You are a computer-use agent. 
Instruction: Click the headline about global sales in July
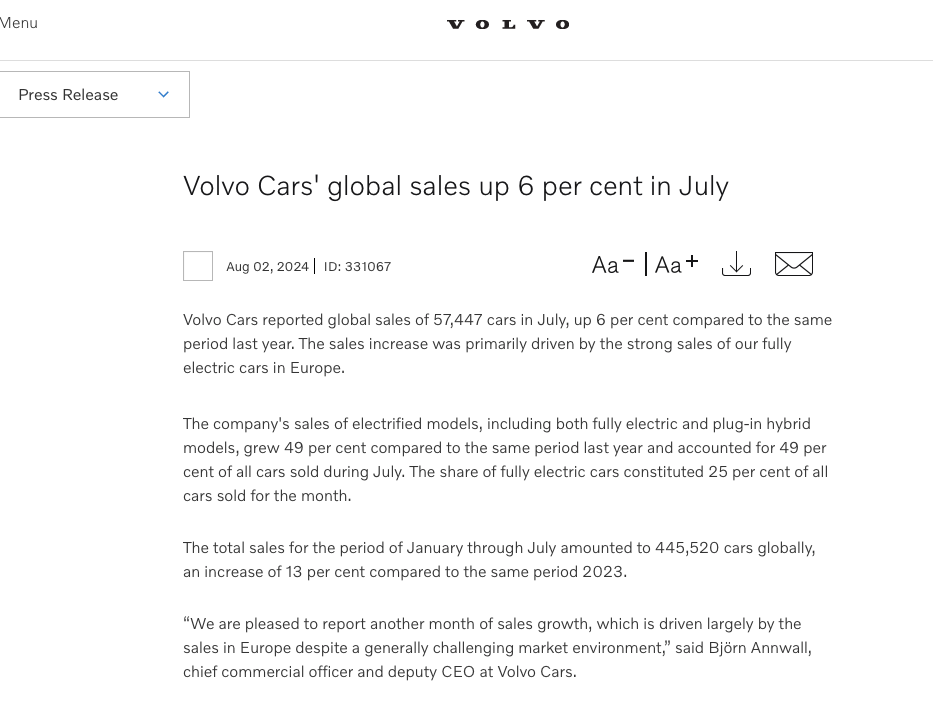456,186
